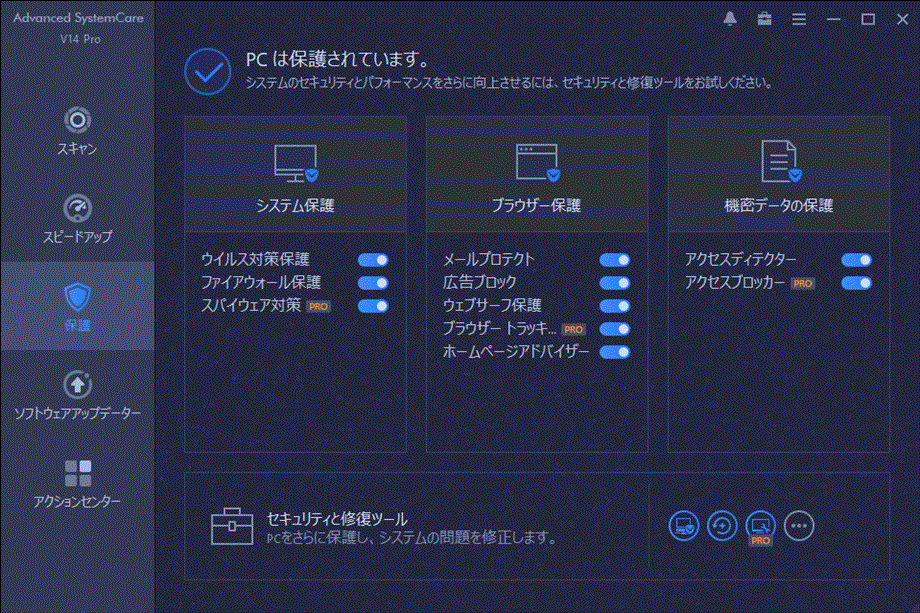Launch the circular restore arrow tool icon
The image size is (920, 613).
pos(722,526)
